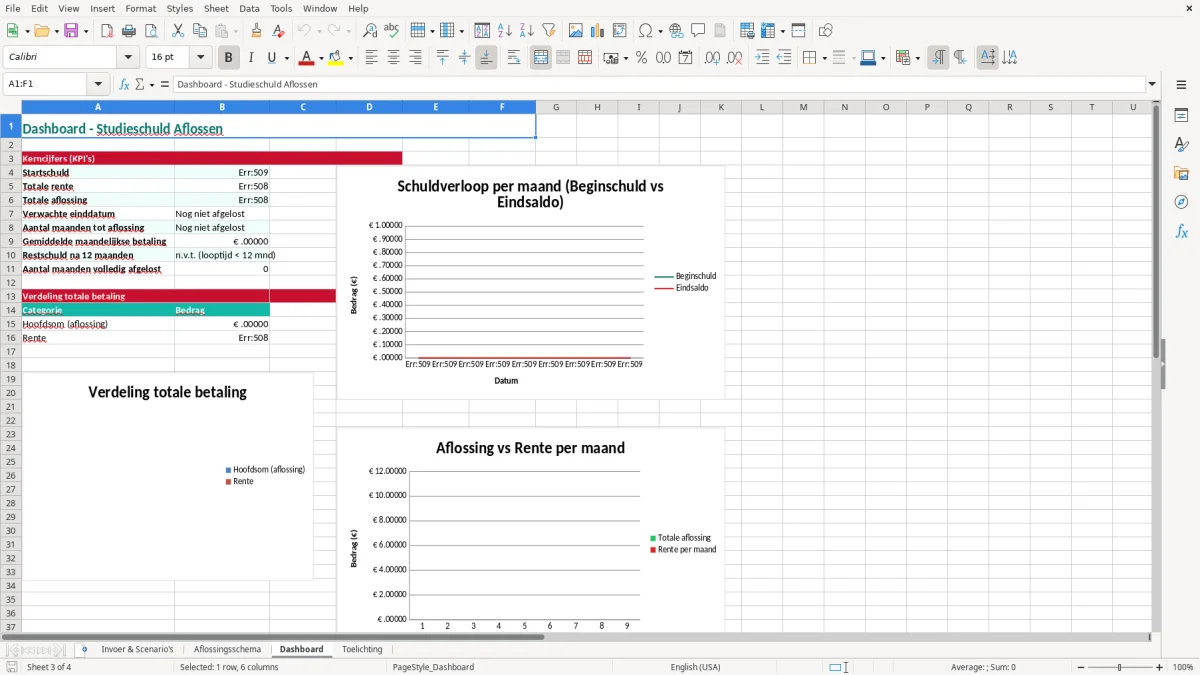
Task: Open the Sidebar Gallery icon
Action: (1181, 173)
